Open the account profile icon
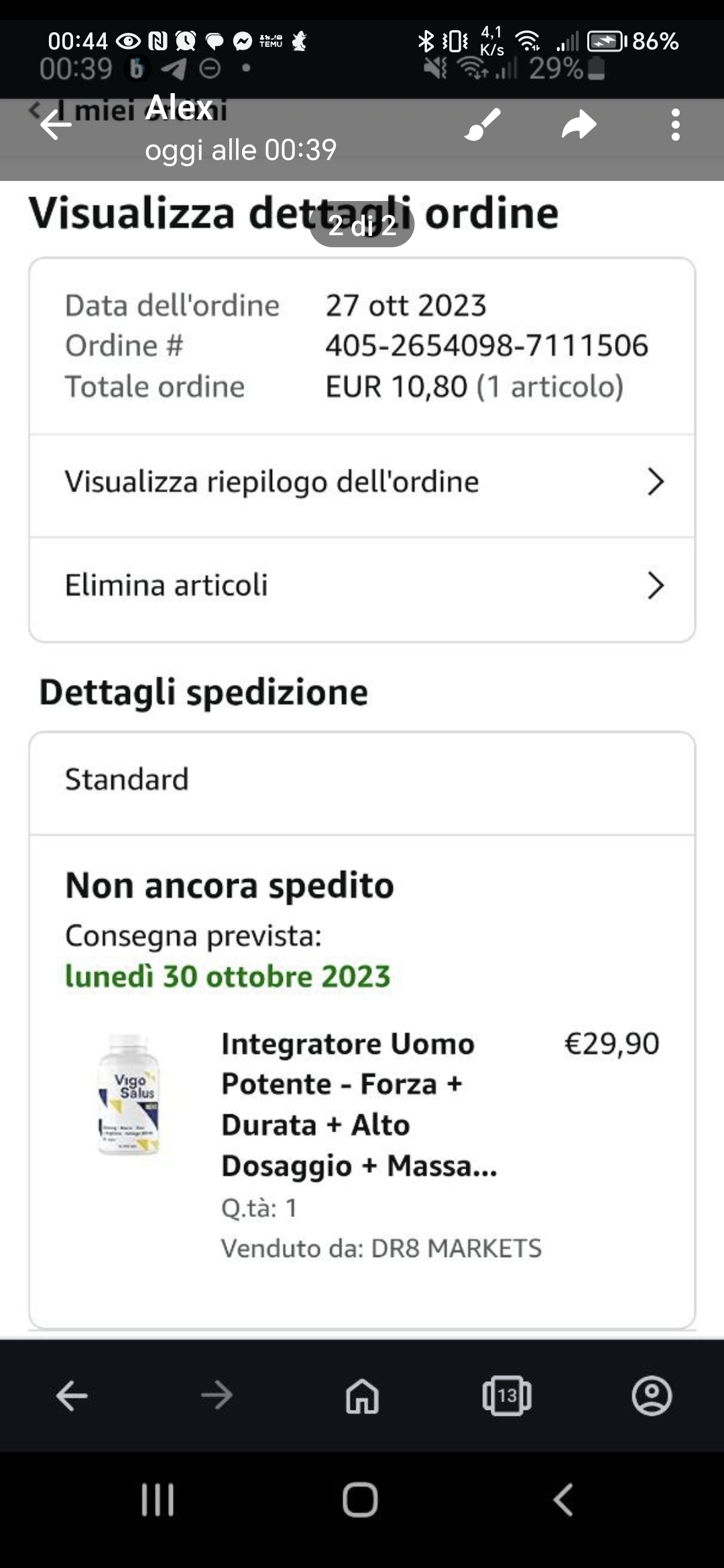Viewport: 724px width, 1568px height. click(652, 1396)
